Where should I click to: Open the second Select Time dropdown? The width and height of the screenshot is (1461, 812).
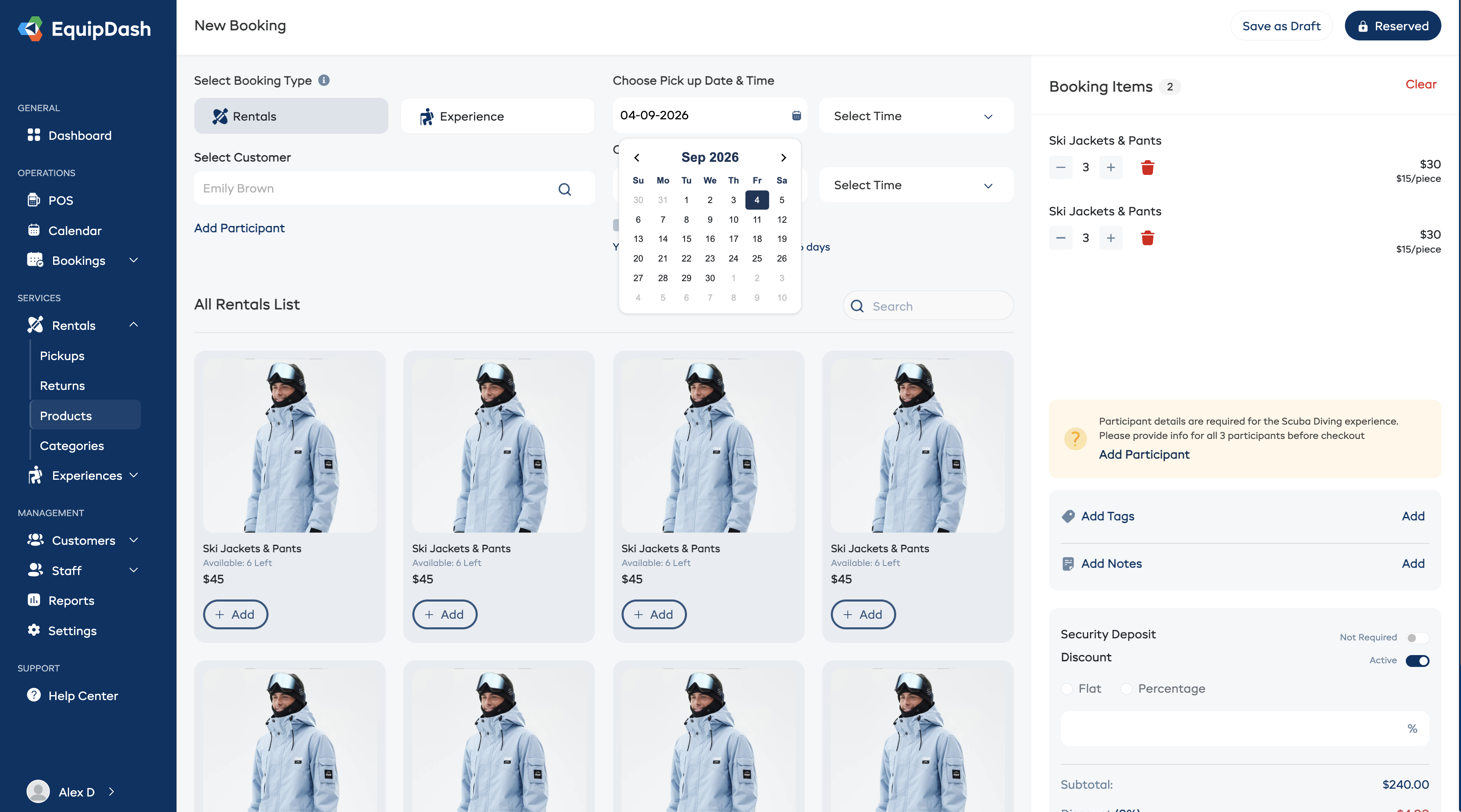(916, 186)
